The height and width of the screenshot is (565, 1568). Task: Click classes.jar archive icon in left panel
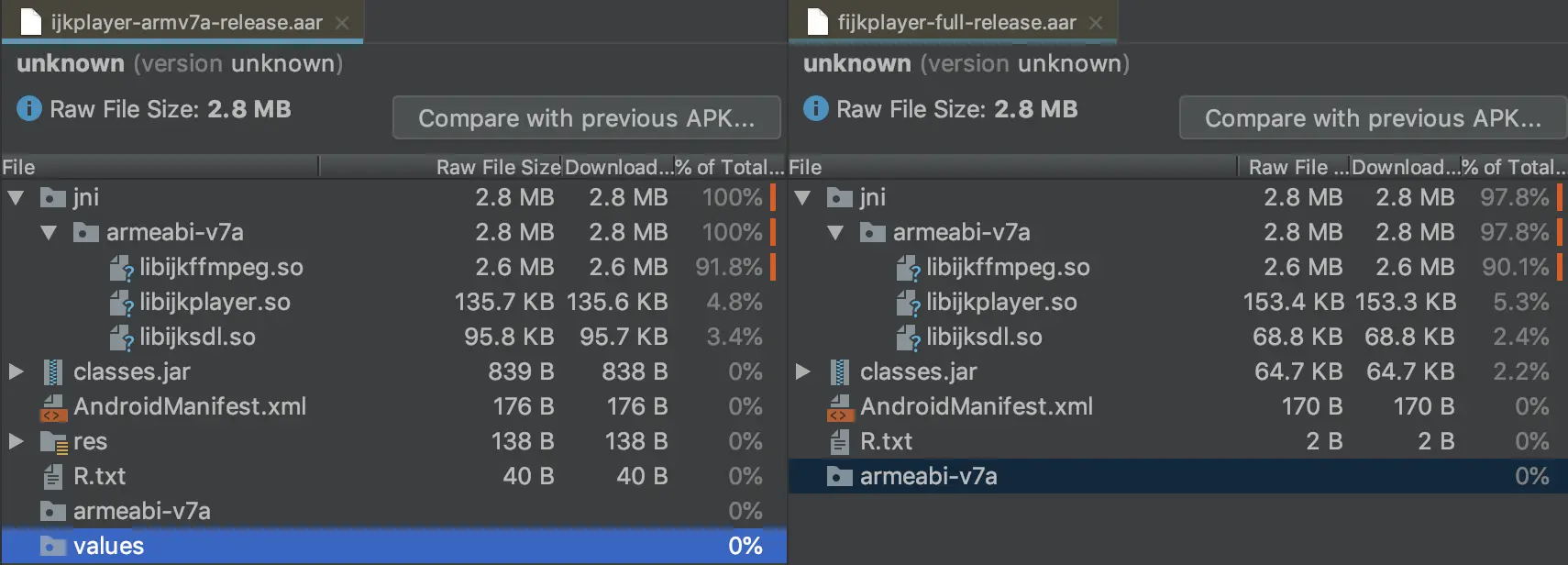pos(53,372)
